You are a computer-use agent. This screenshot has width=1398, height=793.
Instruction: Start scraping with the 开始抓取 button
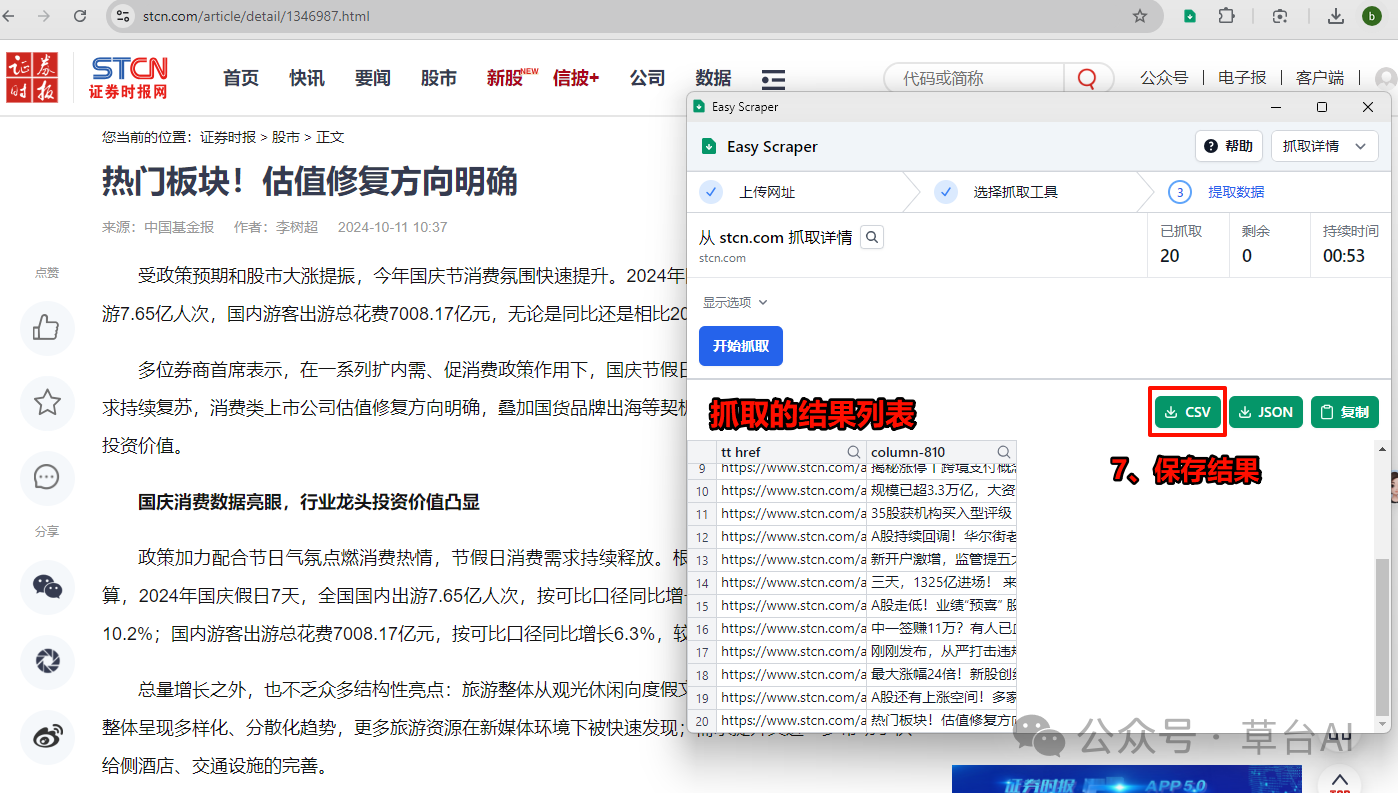[x=741, y=346]
